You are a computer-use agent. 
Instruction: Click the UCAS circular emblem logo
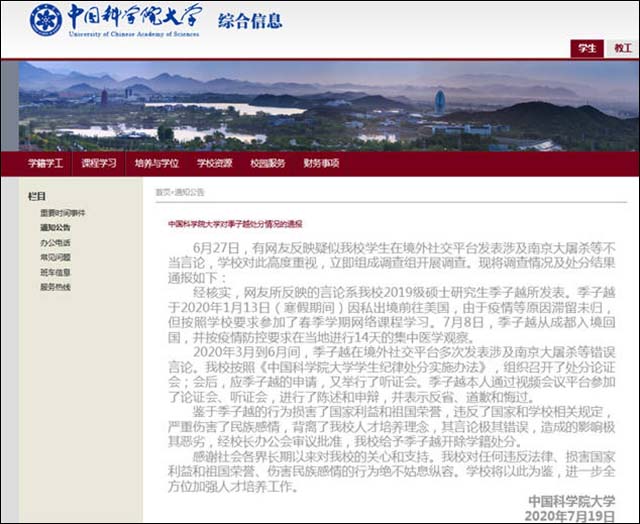(46, 20)
